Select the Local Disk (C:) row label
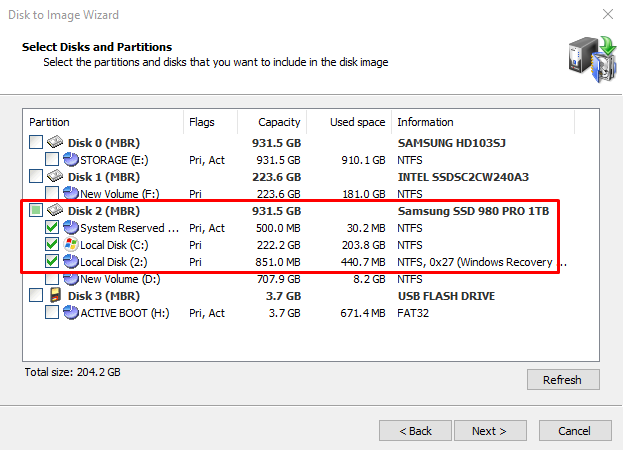This screenshot has width=623, height=450. (x=114, y=245)
